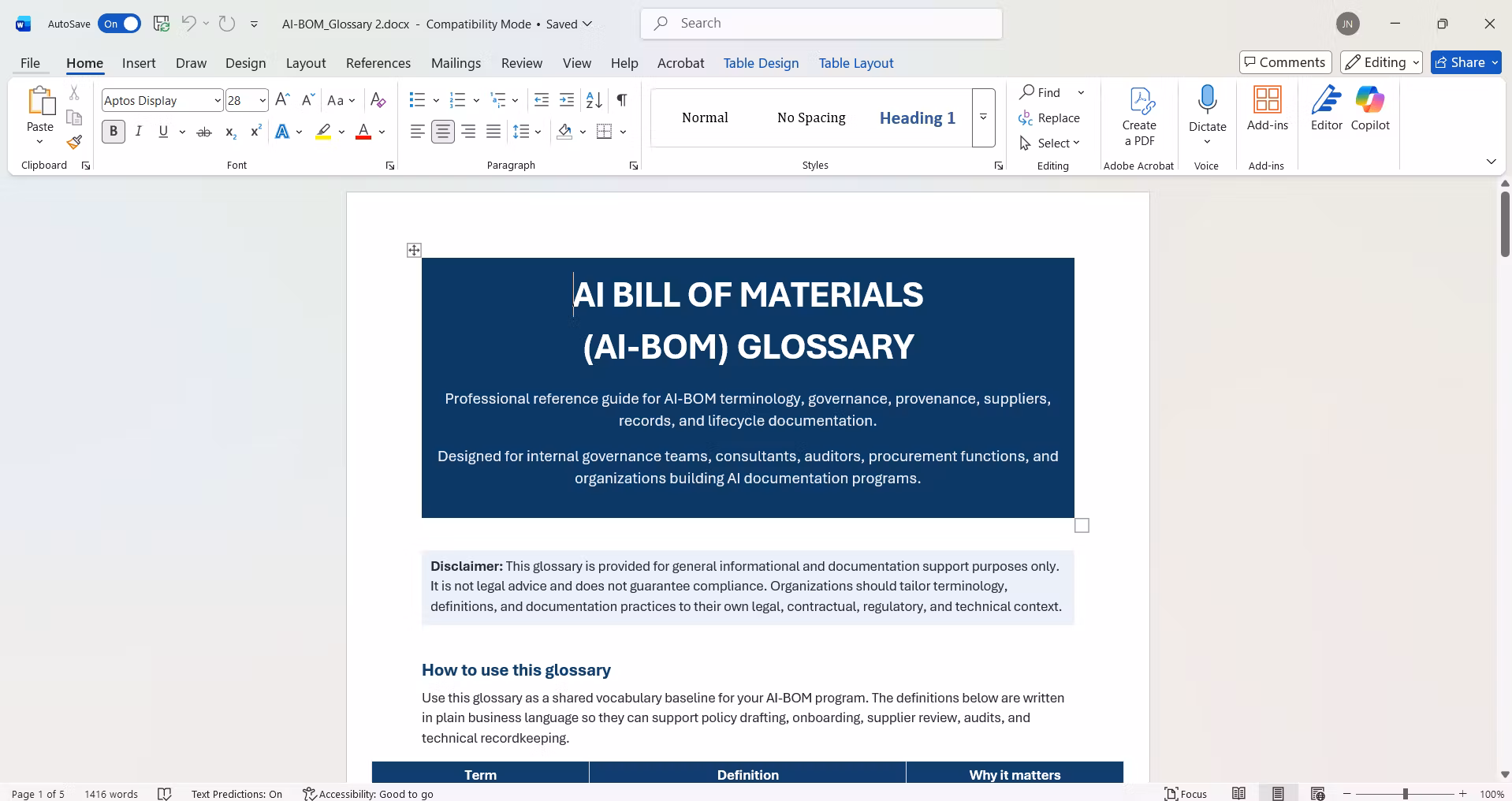Toggle Superscript formatting

pos(255,132)
